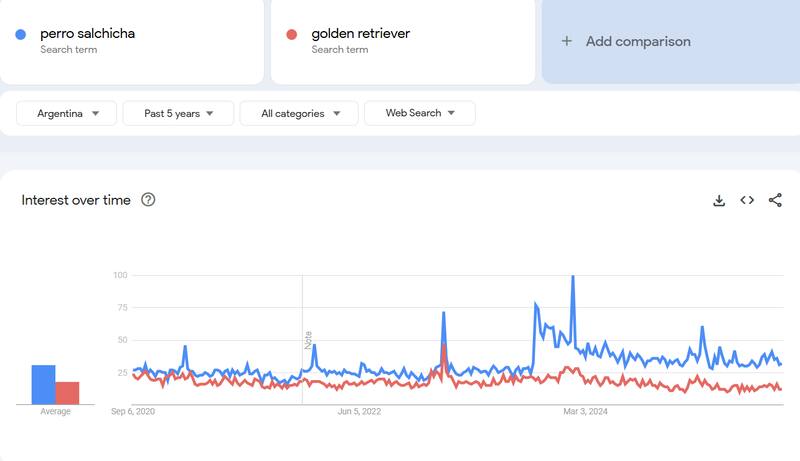Open the Argentina region dropdown
The width and height of the screenshot is (800, 461).
coord(67,113)
